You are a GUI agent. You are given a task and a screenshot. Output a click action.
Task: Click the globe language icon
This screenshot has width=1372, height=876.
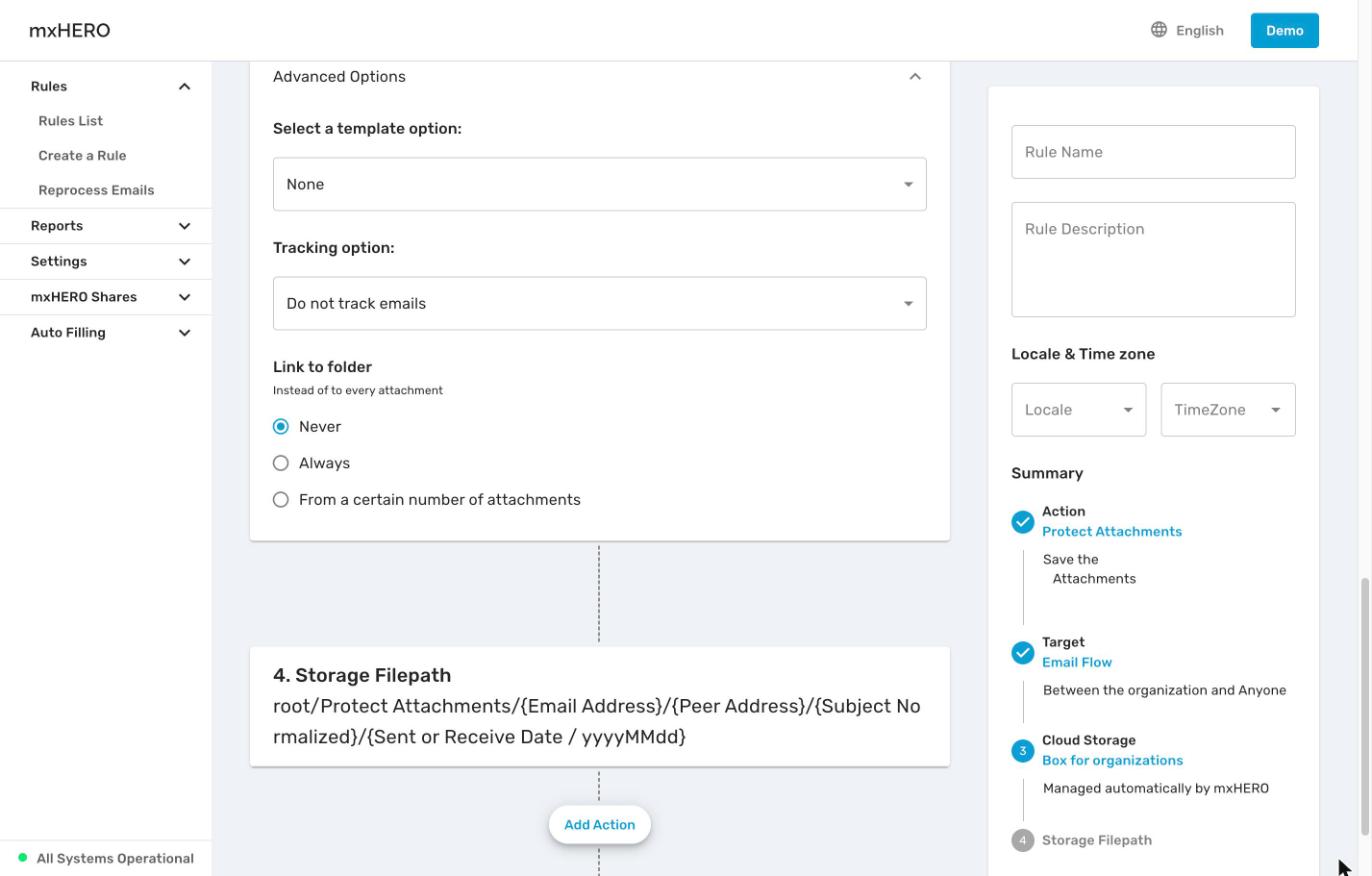(x=1159, y=30)
